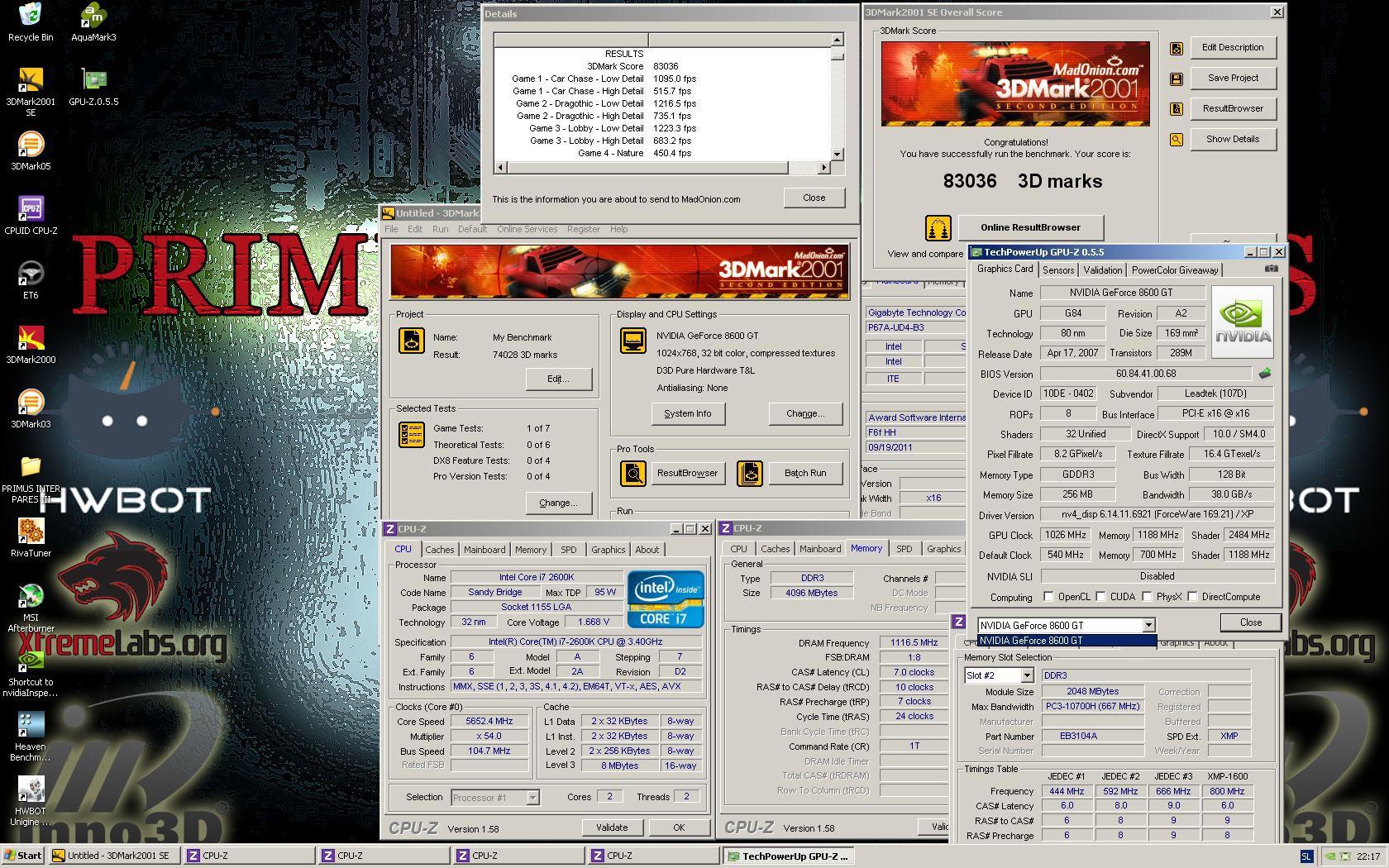Switch to TechPowerUp GPU-Z taskbar button

point(789,856)
